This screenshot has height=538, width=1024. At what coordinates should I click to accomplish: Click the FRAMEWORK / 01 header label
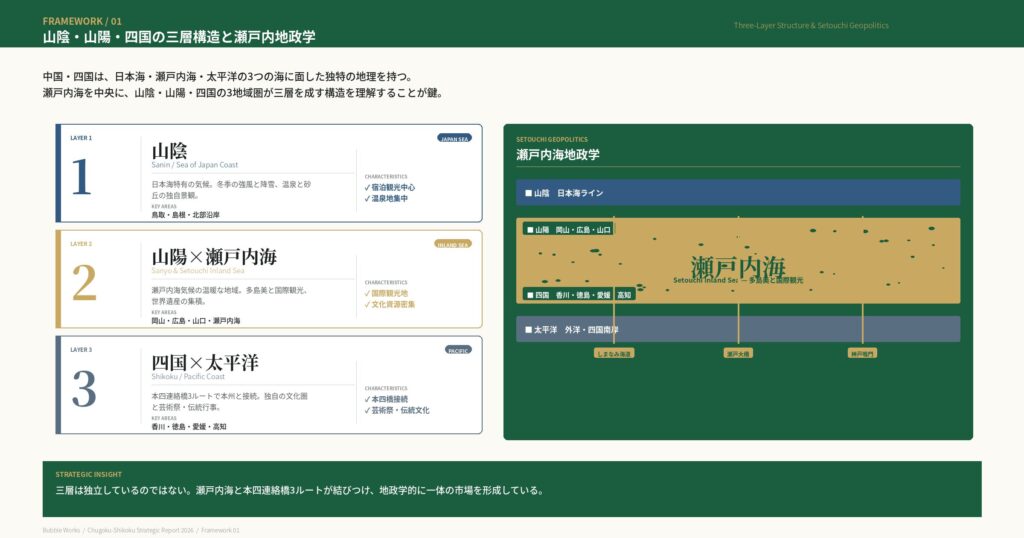pyautogui.click(x=82, y=21)
